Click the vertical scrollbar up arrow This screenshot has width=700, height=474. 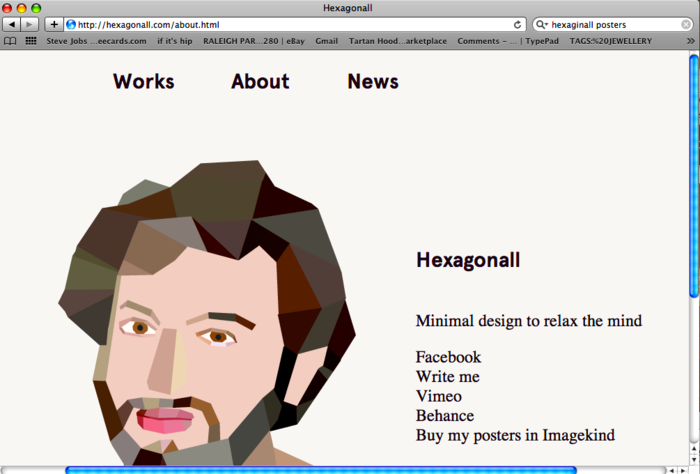(693, 448)
